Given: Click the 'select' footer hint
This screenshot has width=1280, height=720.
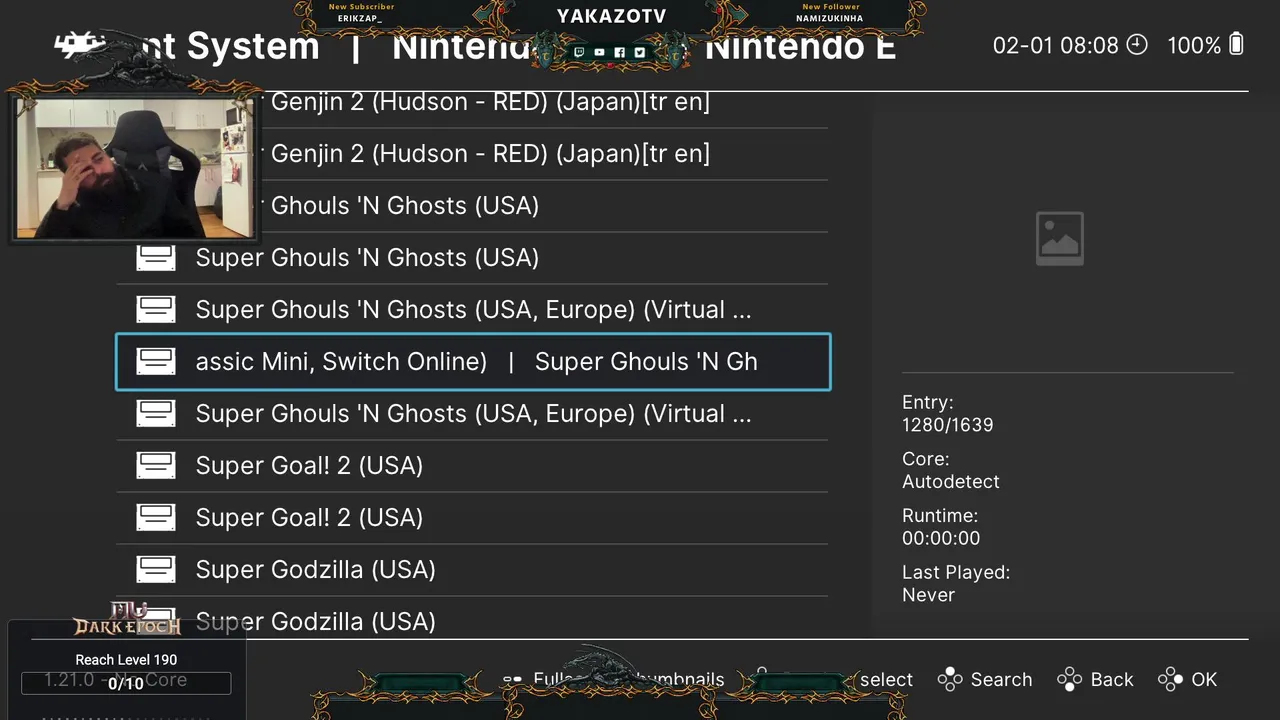Looking at the screenshot, I should point(886,679).
